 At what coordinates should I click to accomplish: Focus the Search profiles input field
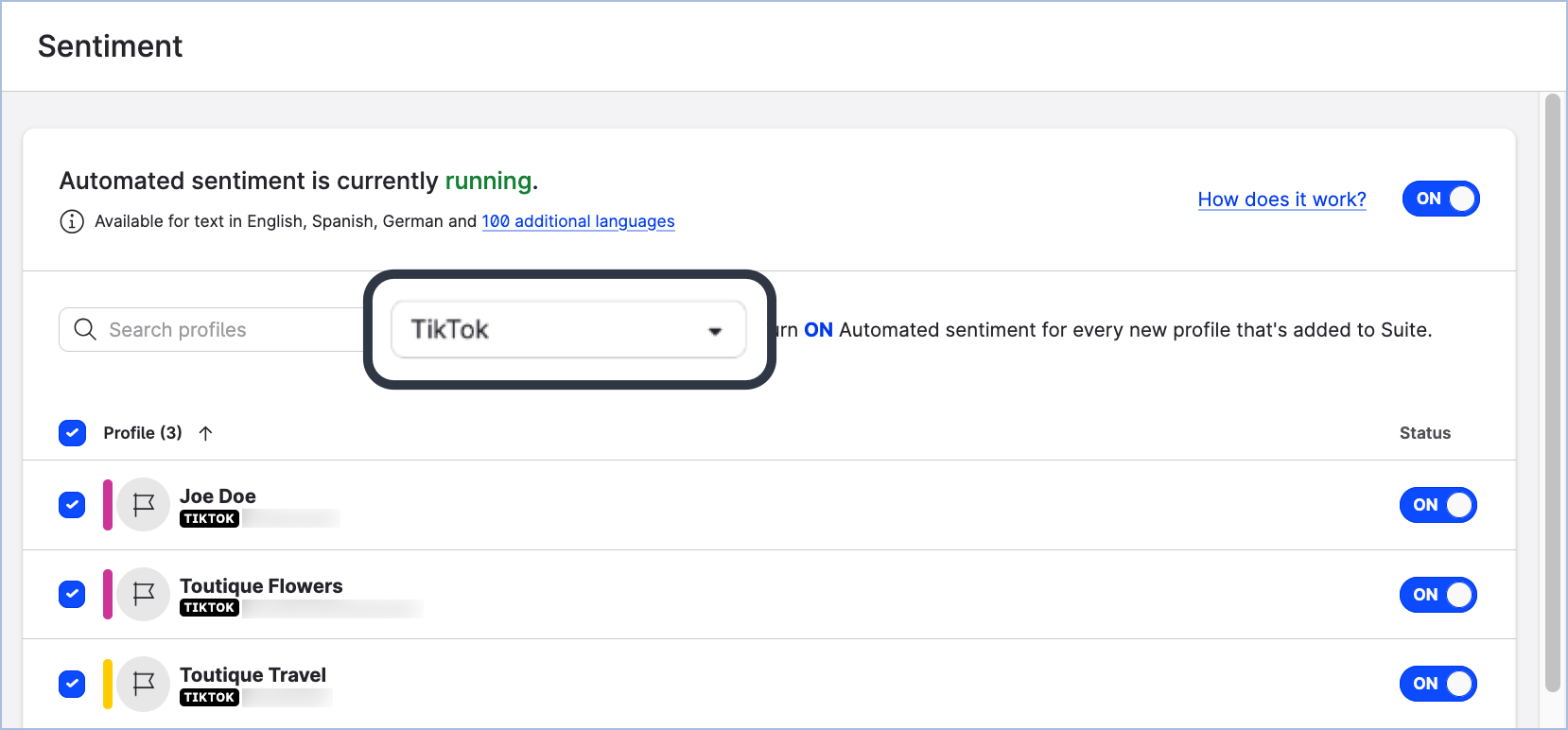click(227, 329)
